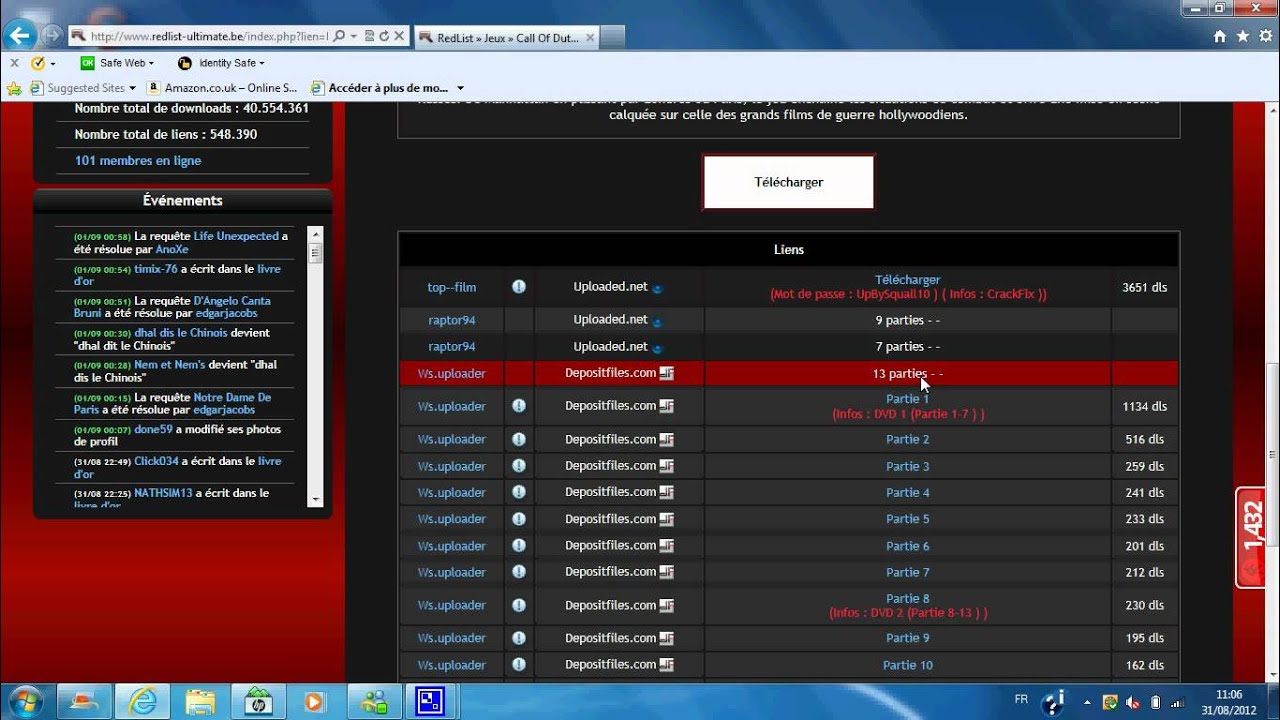Screen dimensions: 1280x720
Task: Open File Explorer folder on taskbar
Action: 200,701
